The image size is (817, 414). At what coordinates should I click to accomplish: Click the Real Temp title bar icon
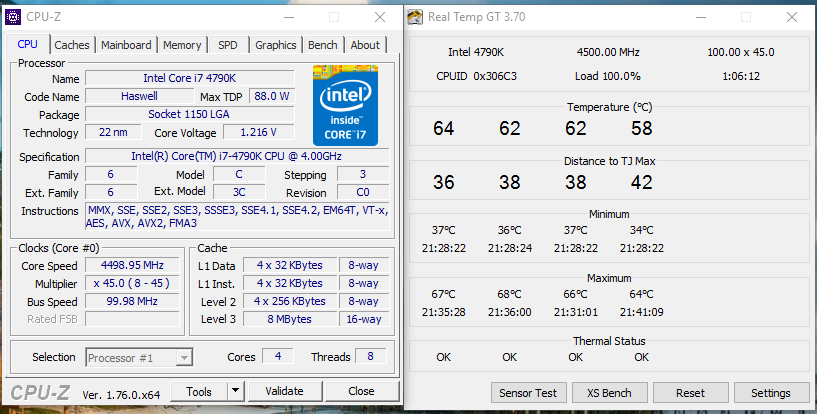pos(415,17)
